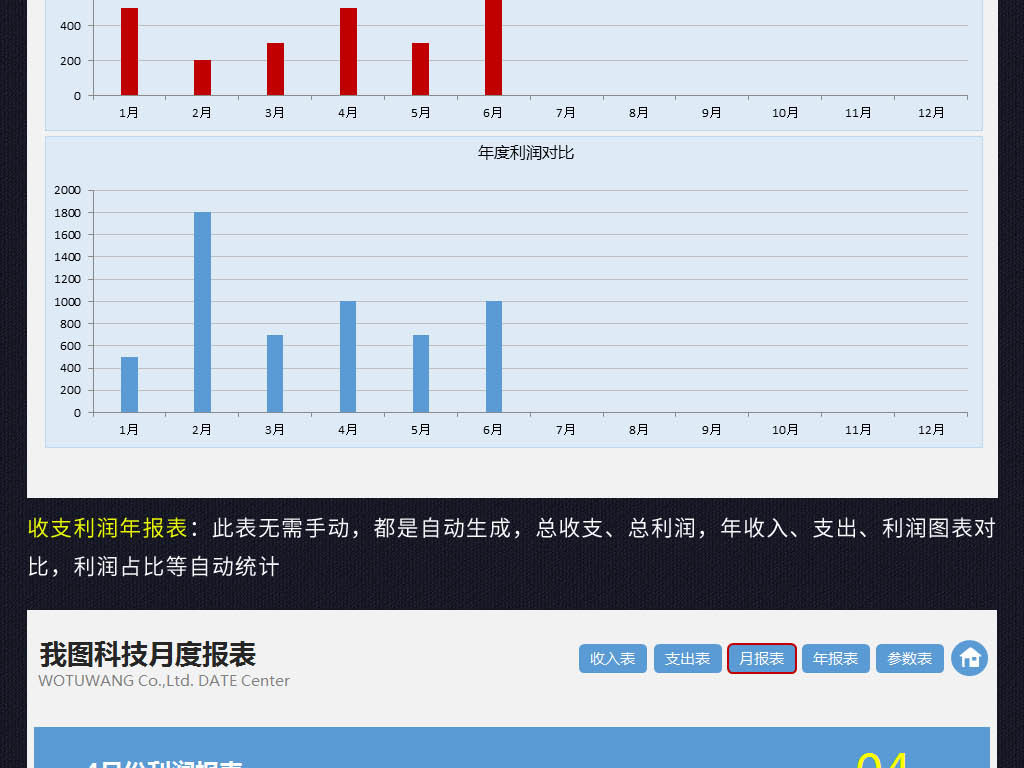Screen dimensions: 1024x768
Task: Click the 2000 axis value in profit chart
Action: (x=67, y=190)
